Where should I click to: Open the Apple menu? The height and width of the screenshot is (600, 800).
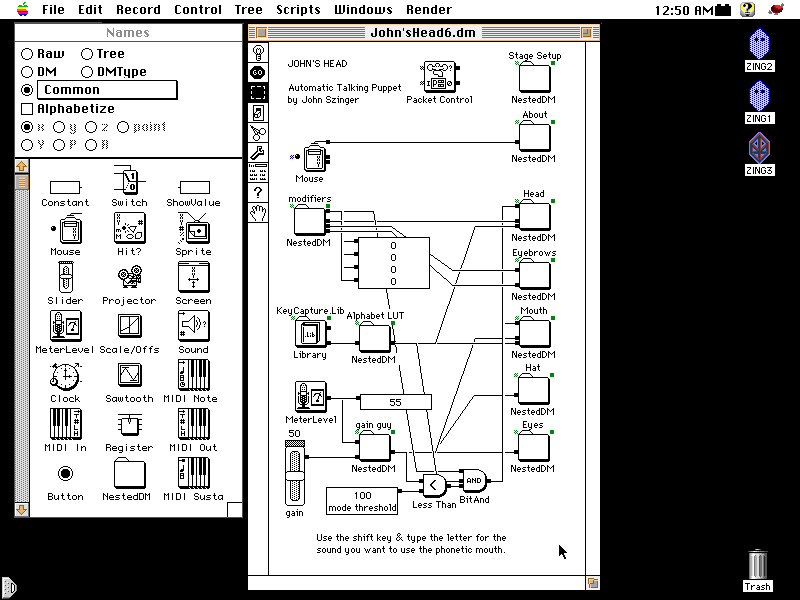click(x=23, y=9)
